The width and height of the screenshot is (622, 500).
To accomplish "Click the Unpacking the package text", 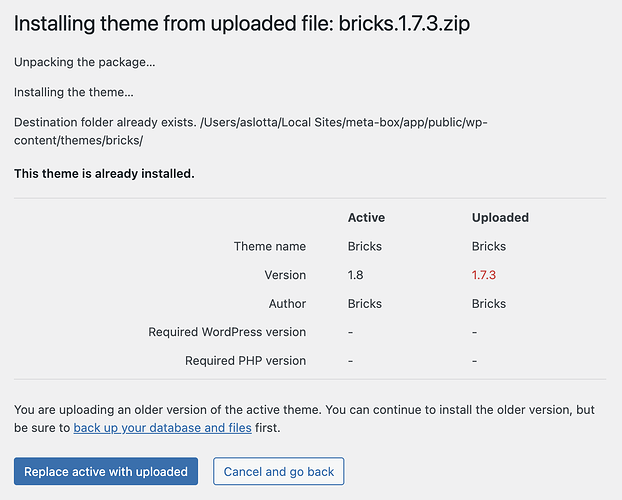I will (x=85, y=62).
